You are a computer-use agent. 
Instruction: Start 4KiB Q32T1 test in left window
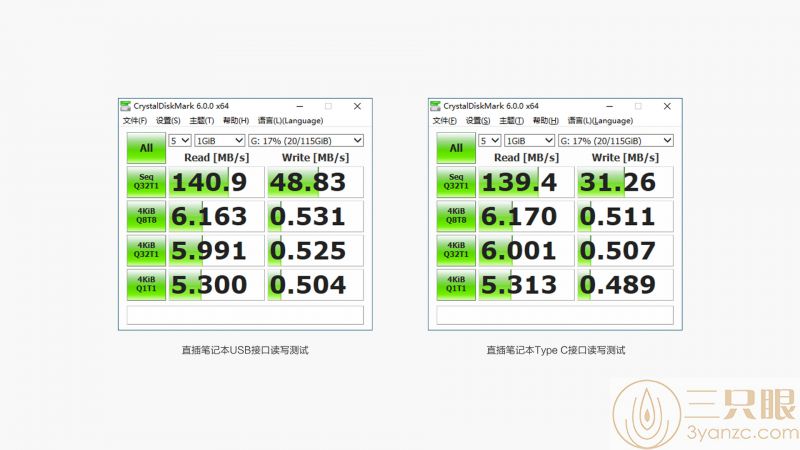point(146,250)
